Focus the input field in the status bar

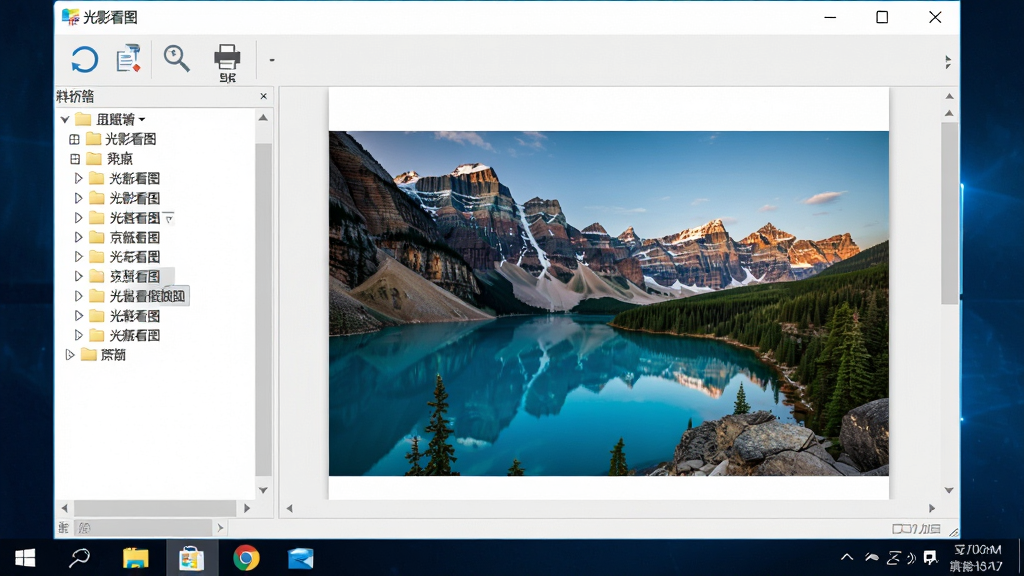pos(144,528)
